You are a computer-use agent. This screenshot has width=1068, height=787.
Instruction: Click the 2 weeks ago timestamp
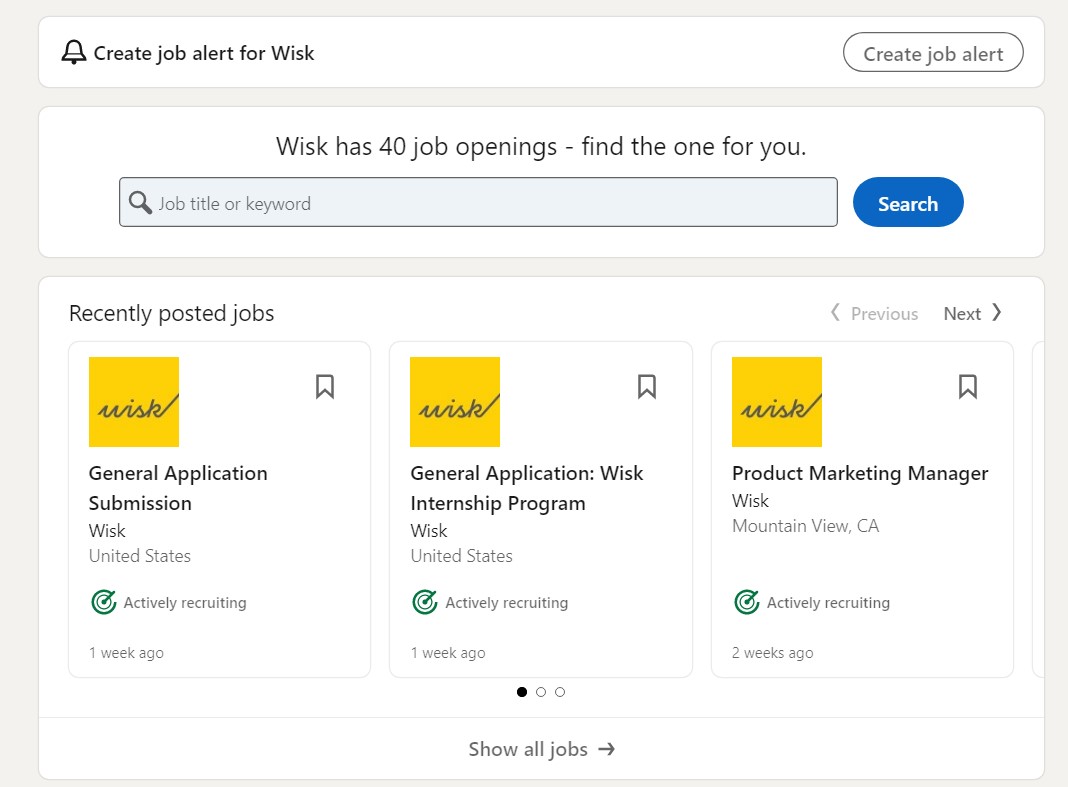click(x=772, y=653)
